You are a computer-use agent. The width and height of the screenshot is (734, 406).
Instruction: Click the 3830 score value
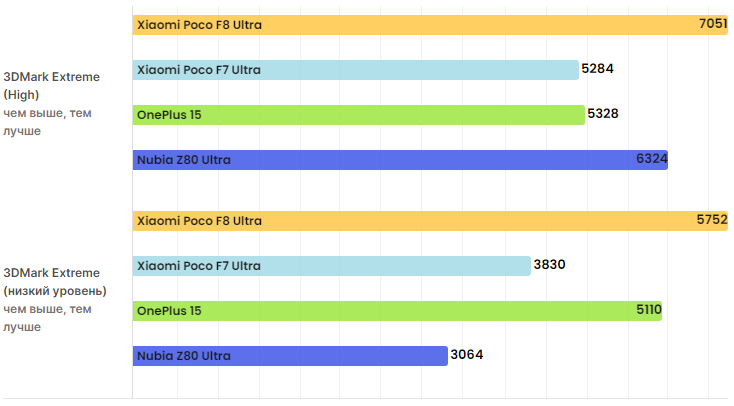550,265
